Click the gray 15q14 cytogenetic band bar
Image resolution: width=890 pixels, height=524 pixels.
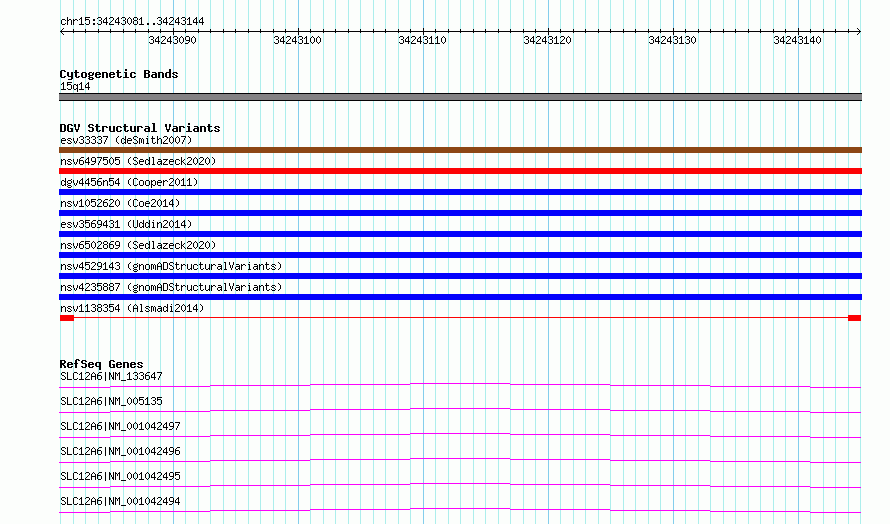click(460, 97)
